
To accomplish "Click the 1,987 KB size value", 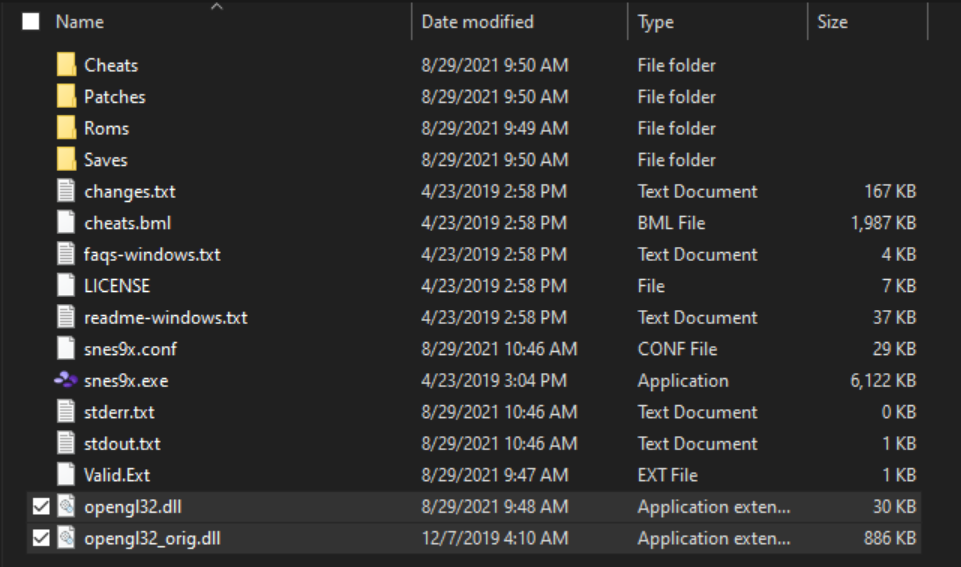I will [883, 223].
